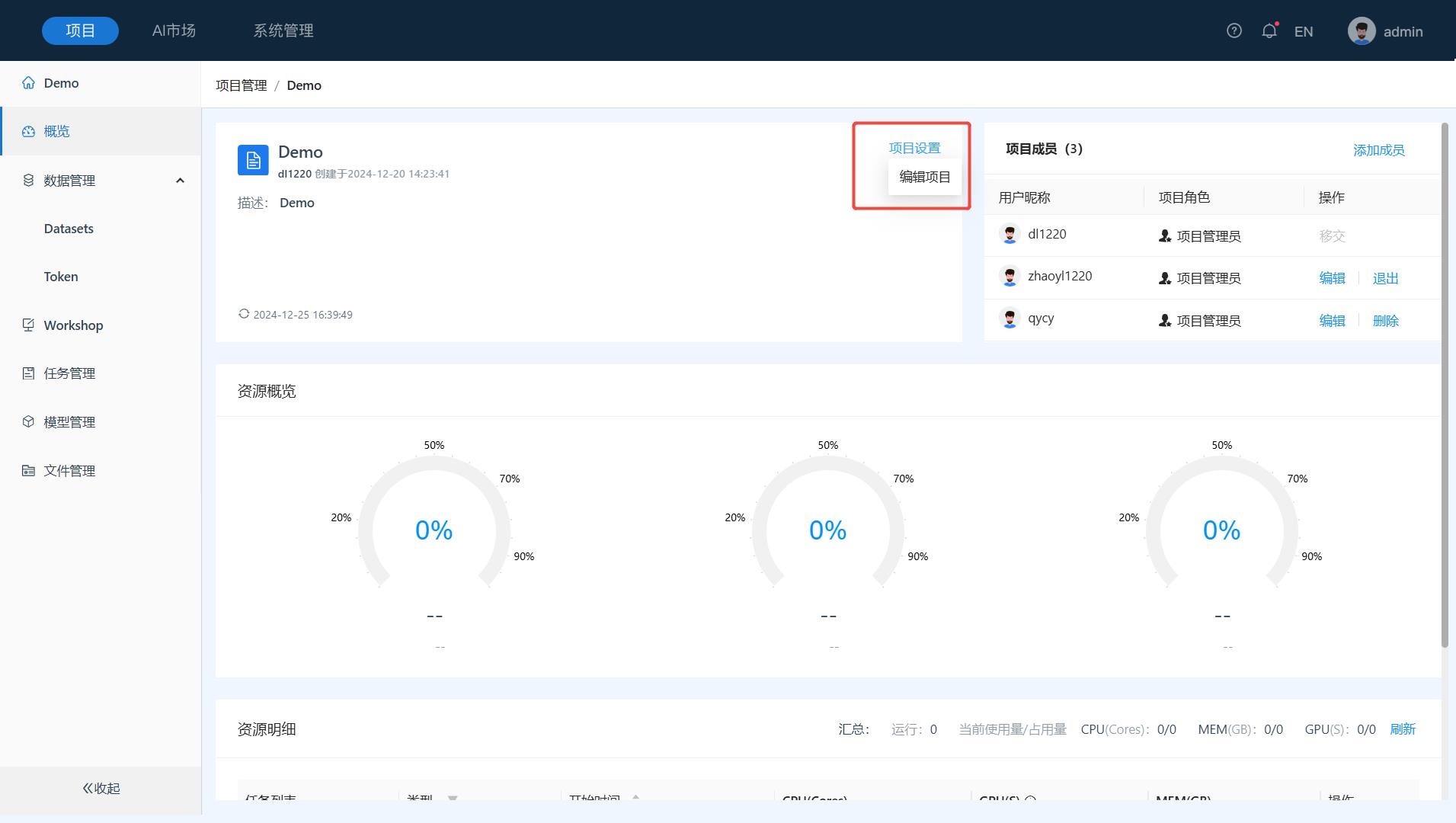Click the 添加成员 link
The width and height of the screenshot is (1456, 823).
pos(1378,150)
